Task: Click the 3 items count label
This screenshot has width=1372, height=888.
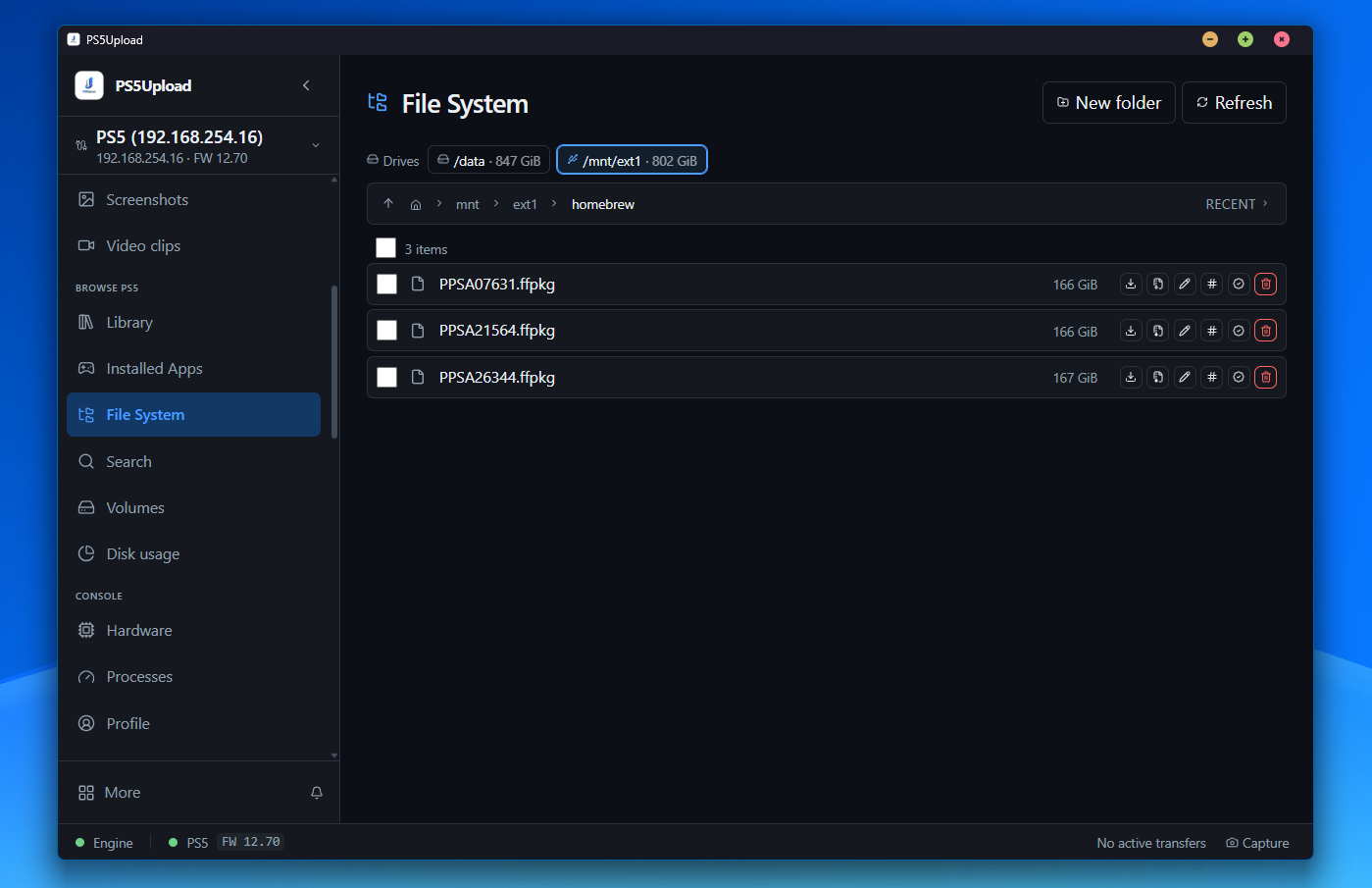Action: (x=426, y=249)
